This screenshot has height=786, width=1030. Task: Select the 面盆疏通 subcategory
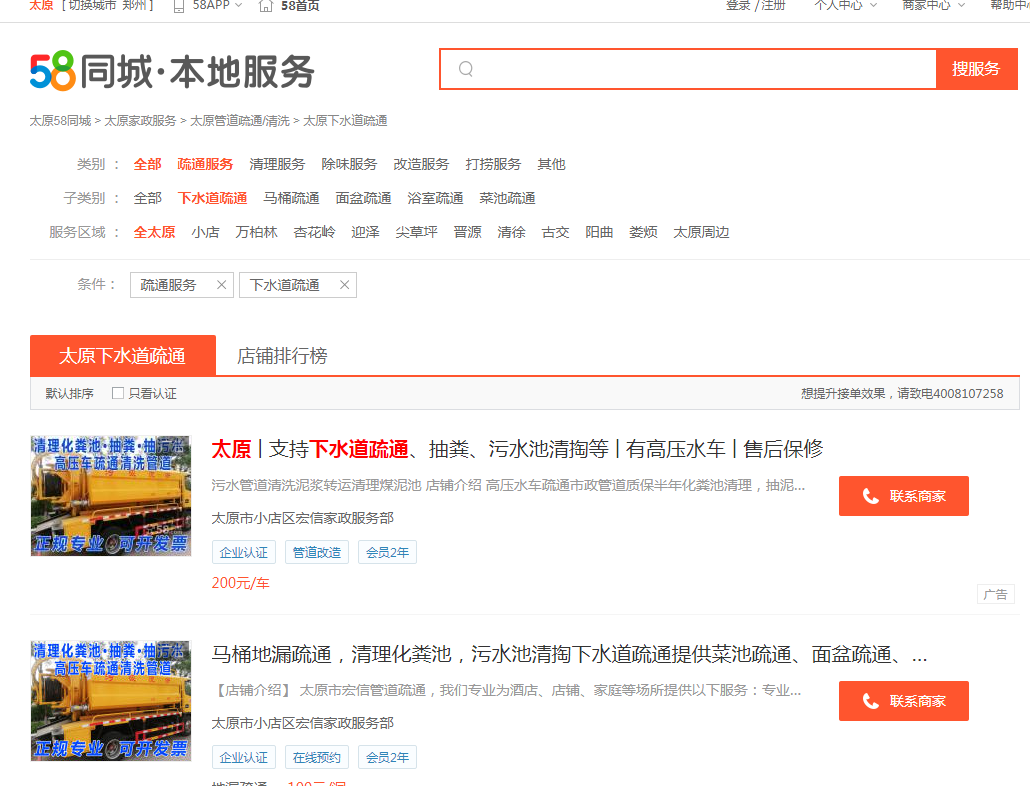(363, 198)
